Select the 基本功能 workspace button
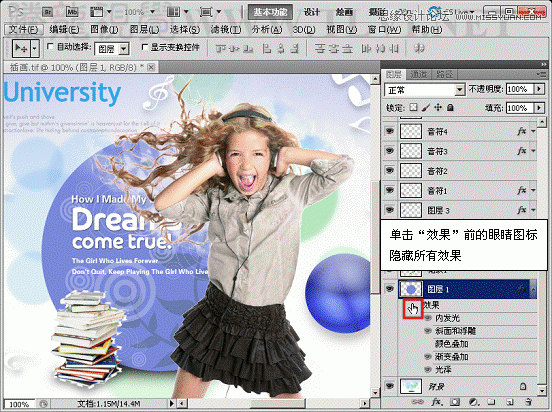This screenshot has width=552, height=412. pos(270,12)
